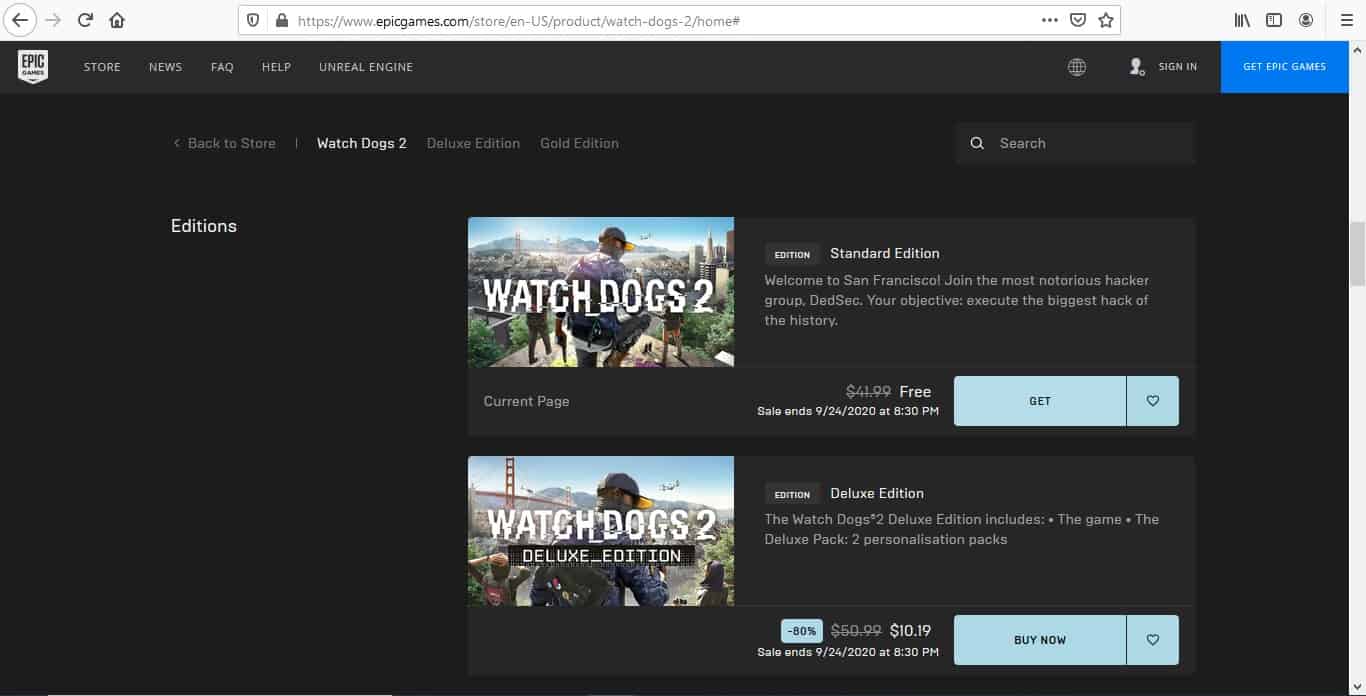Open the Firefox hamburger menu
Image resolution: width=1366 pixels, height=696 pixels.
pyautogui.click(x=1346, y=20)
